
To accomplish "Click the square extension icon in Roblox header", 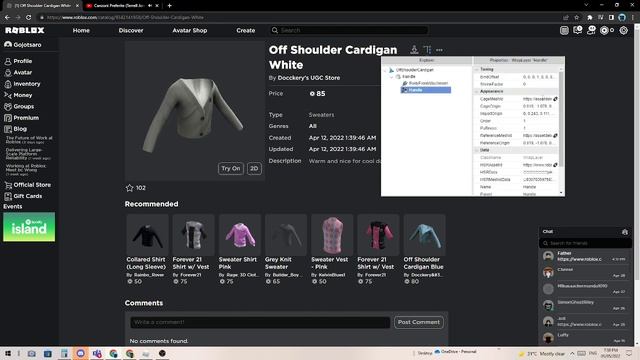I will click(564, 30).
